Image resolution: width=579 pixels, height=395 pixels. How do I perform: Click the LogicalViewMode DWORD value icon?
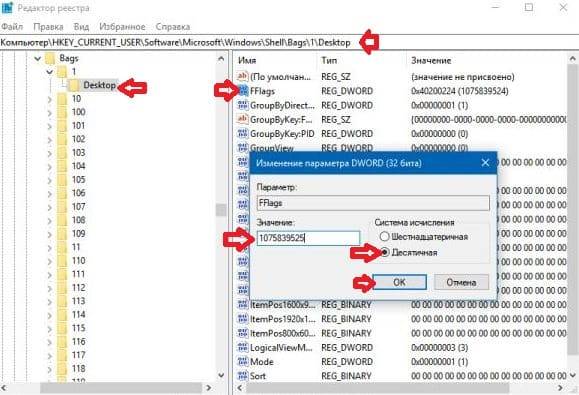pyautogui.click(x=242, y=347)
